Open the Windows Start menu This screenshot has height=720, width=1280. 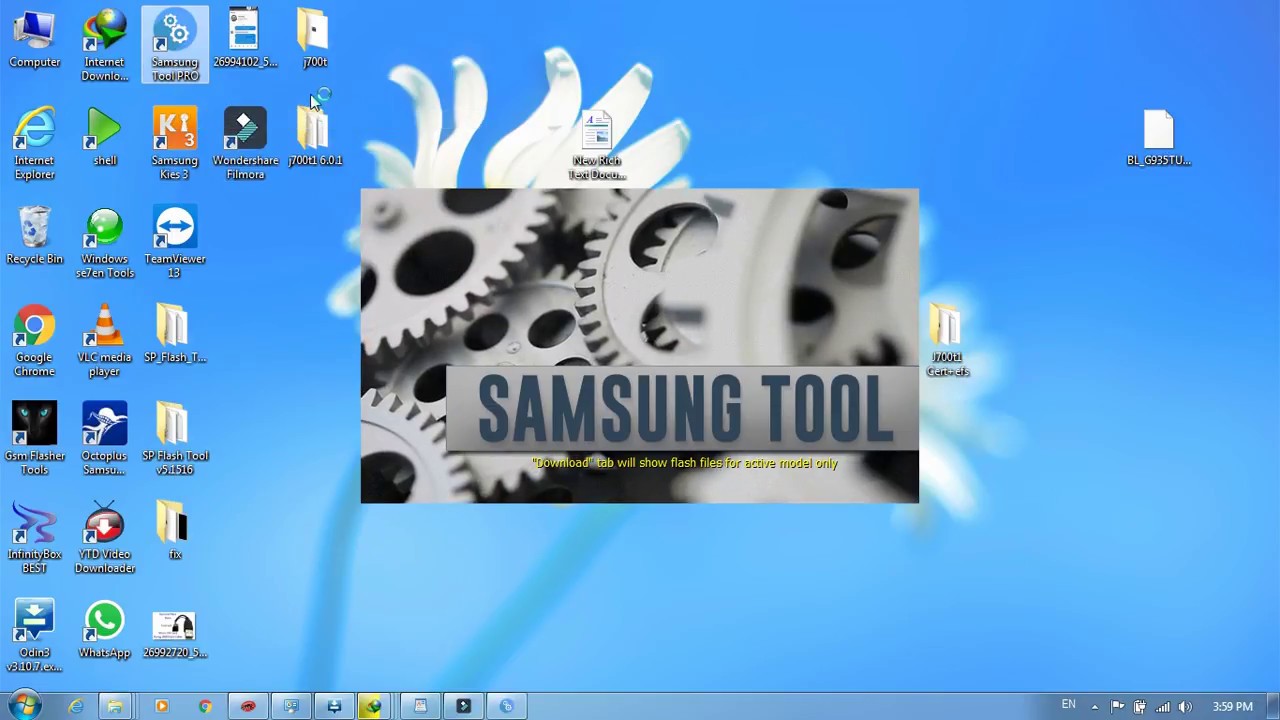pos(24,706)
